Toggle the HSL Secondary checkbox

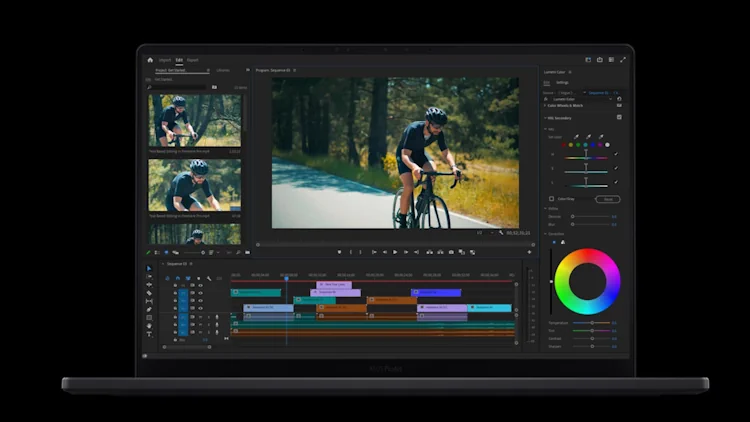pyautogui.click(x=619, y=117)
